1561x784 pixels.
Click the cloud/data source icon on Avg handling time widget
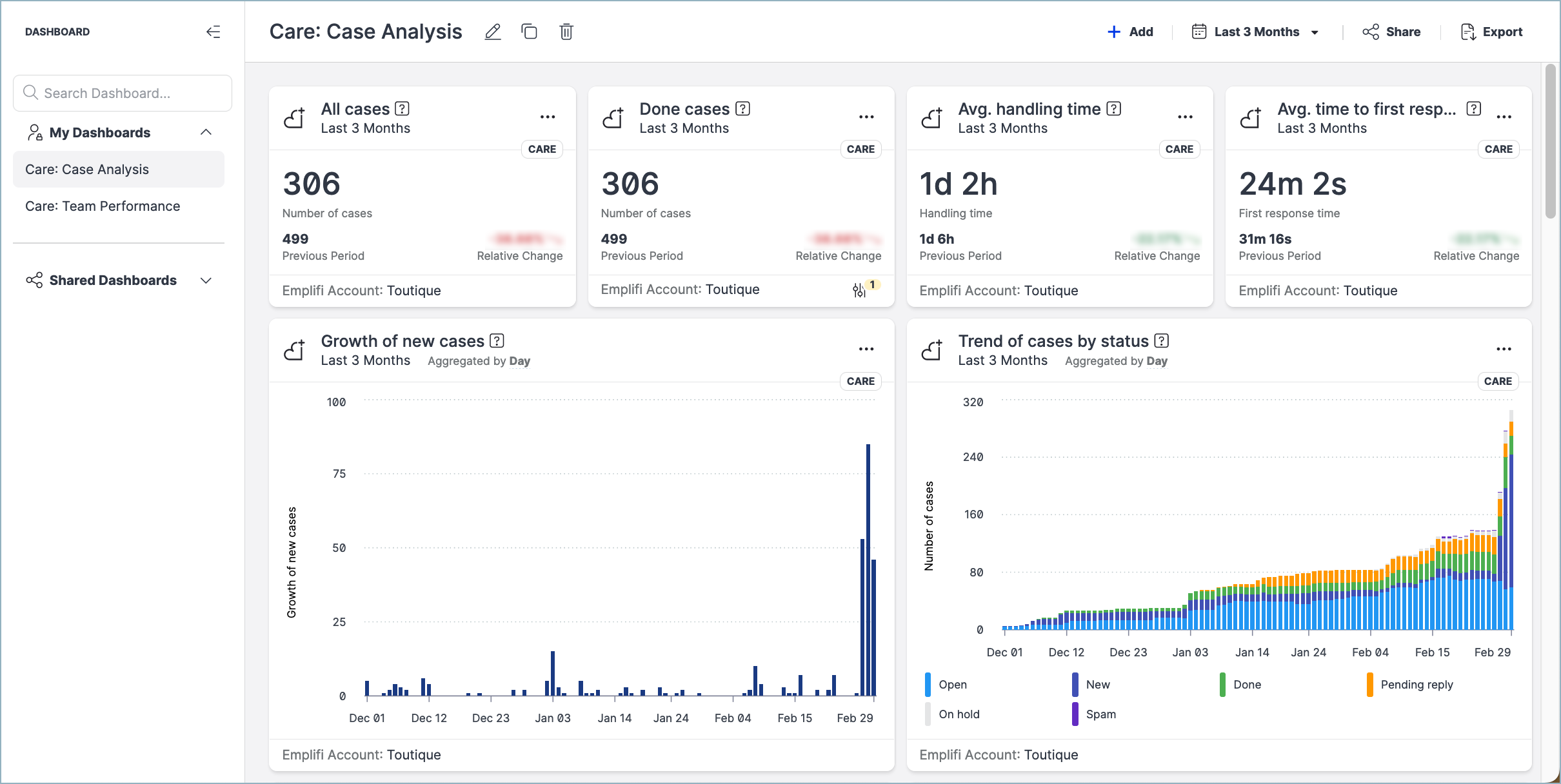[x=930, y=117]
